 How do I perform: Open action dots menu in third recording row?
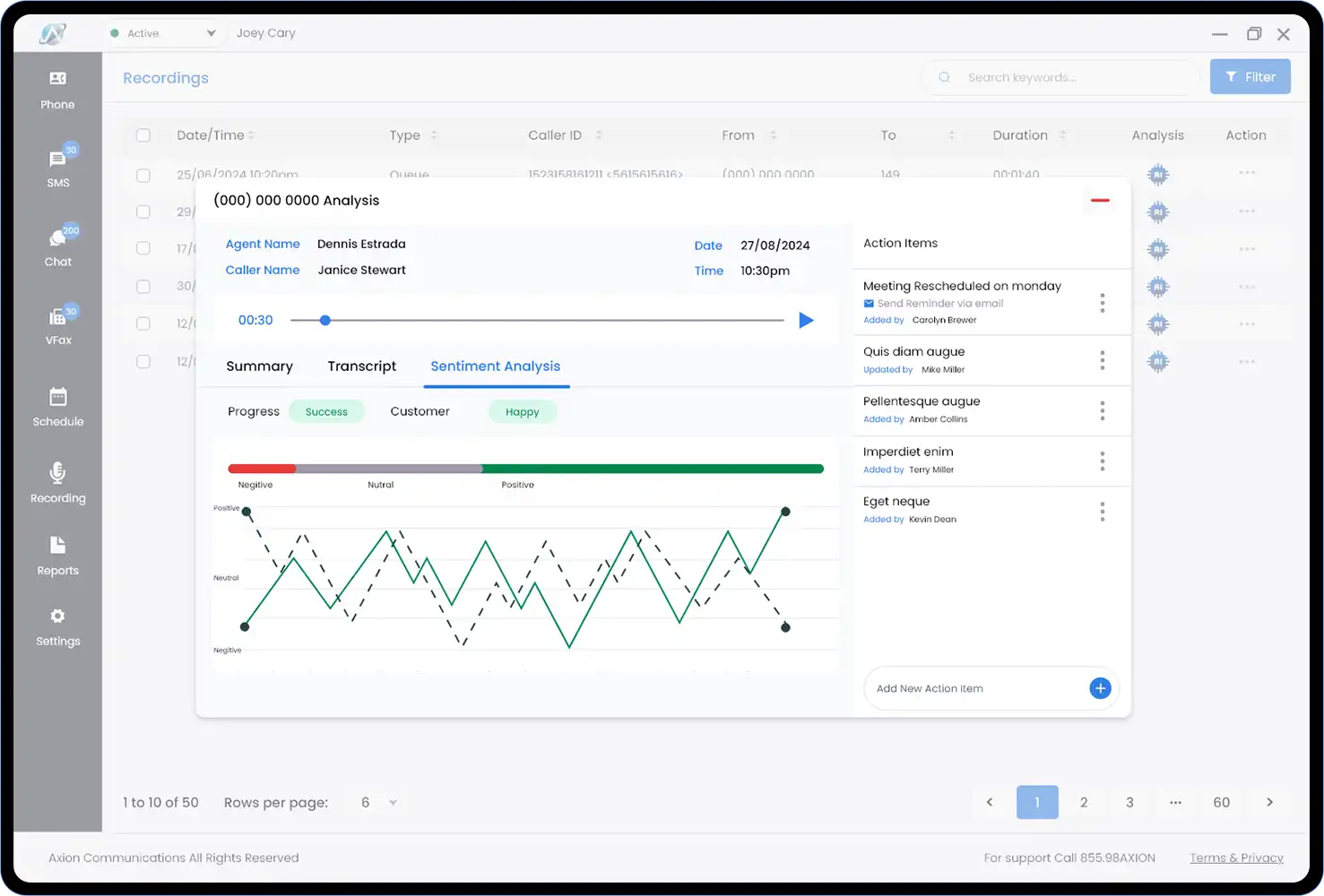click(x=1247, y=249)
